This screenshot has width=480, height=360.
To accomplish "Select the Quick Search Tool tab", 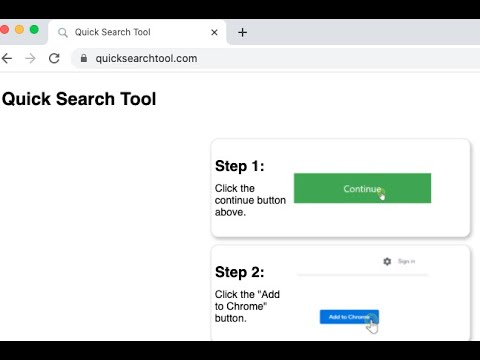I will [137, 32].
